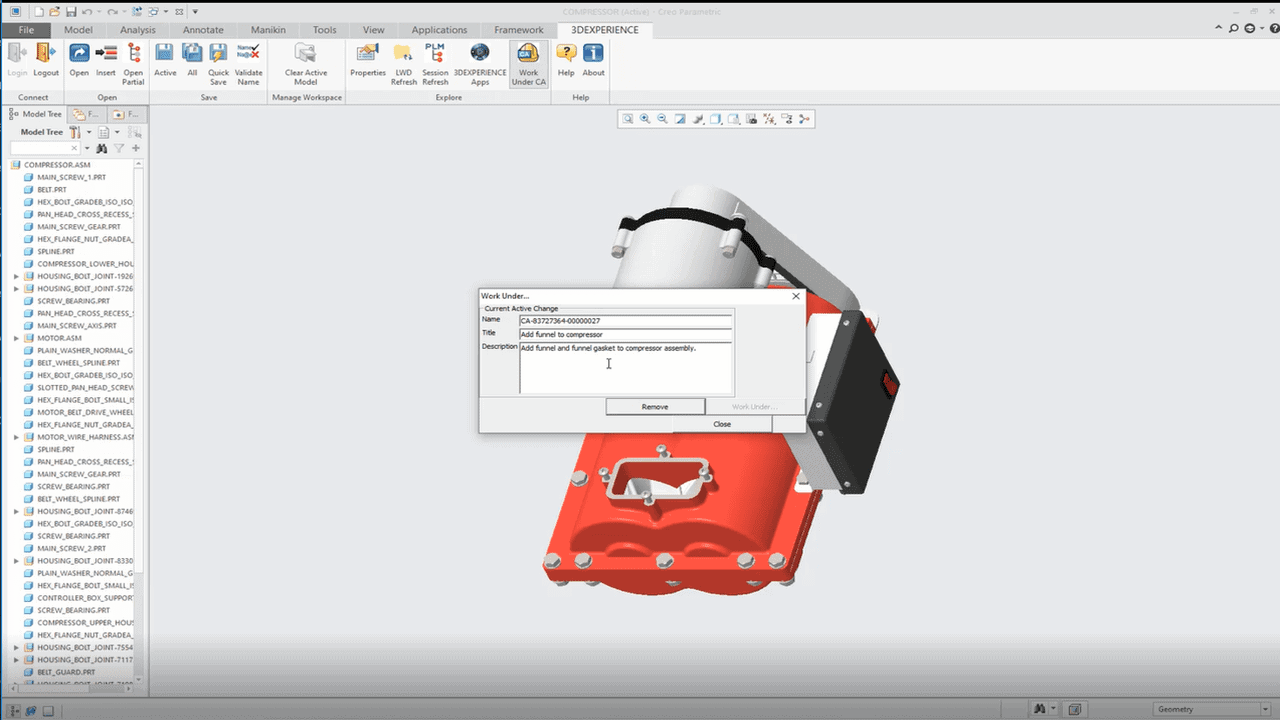Image resolution: width=1280 pixels, height=720 pixels.
Task: Expand the MOTOR.ASM tree node
Action: [x=16, y=338]
